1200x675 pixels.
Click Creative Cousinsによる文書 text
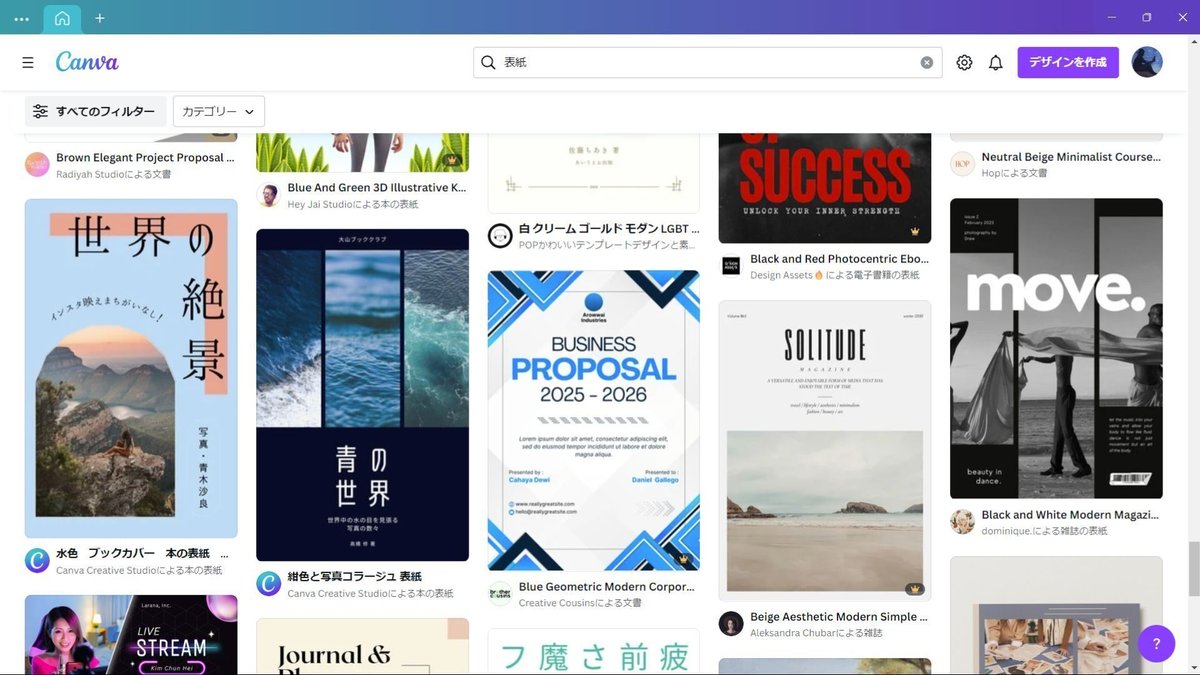580,604
